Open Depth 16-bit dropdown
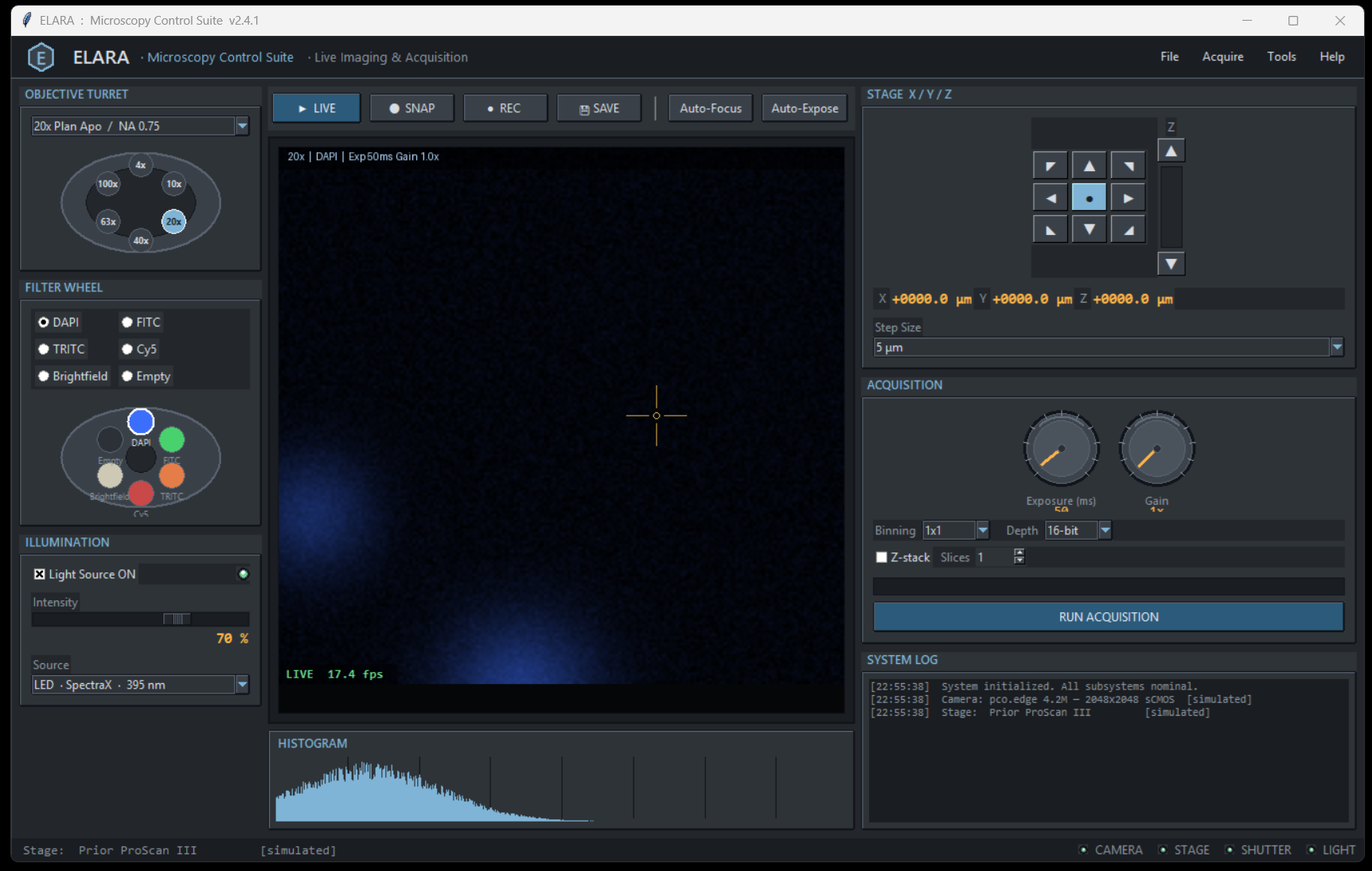The width and height of the screenshot is (1372, 871). [x=1105, y=530]
